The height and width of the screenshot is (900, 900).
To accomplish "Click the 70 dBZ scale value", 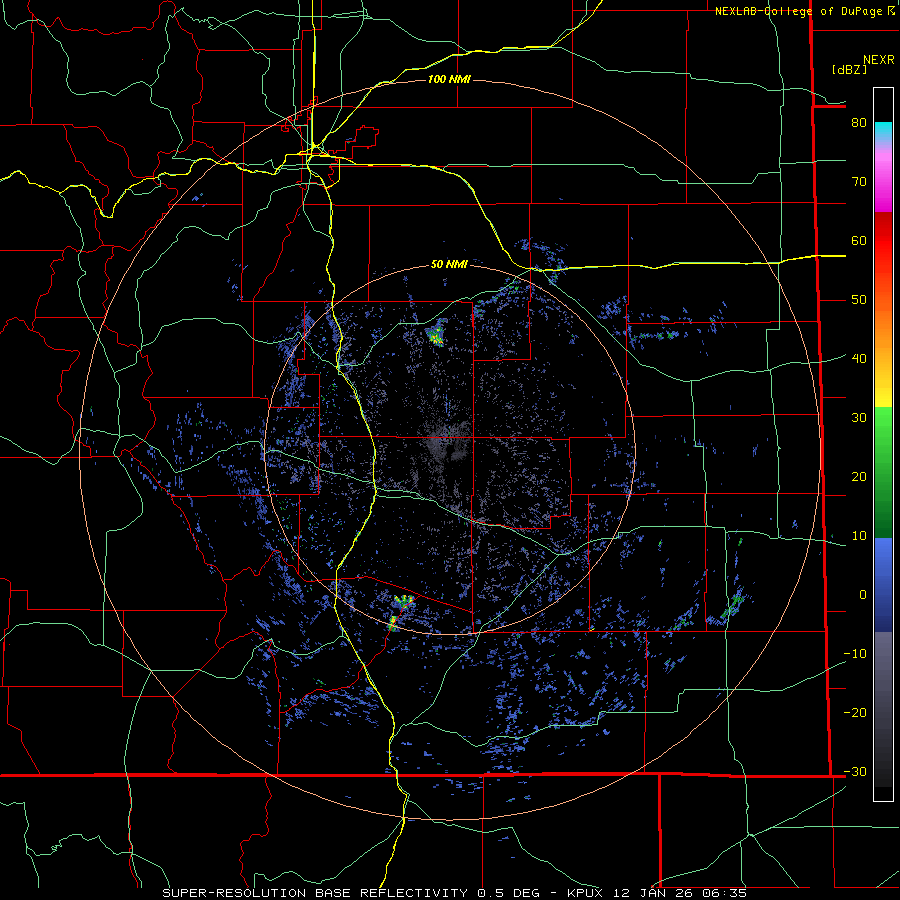I will (x=859, y=181).
